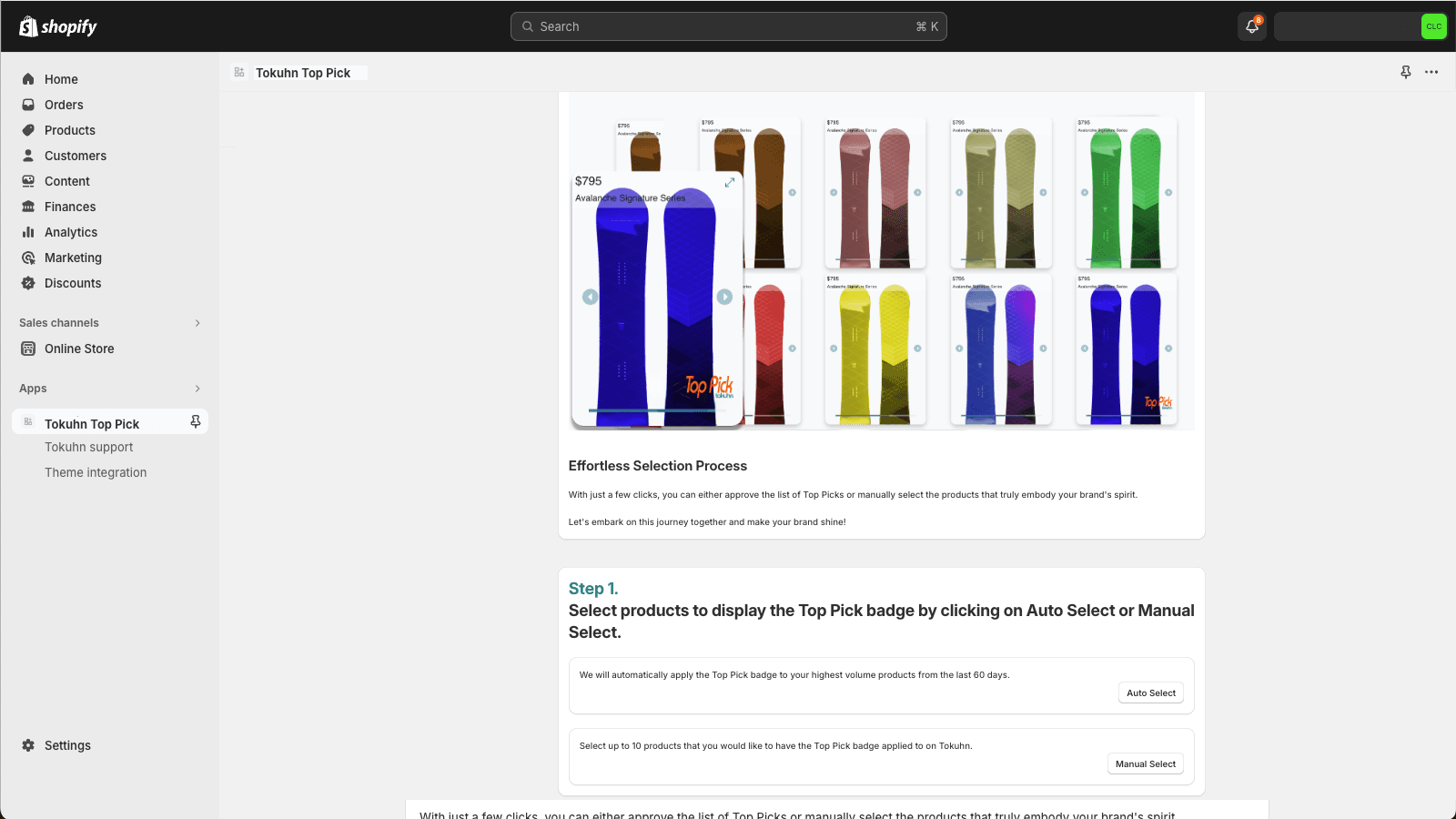
Task: Toggle fullscreen on the Avalanche product card
Action: point(730,182)
